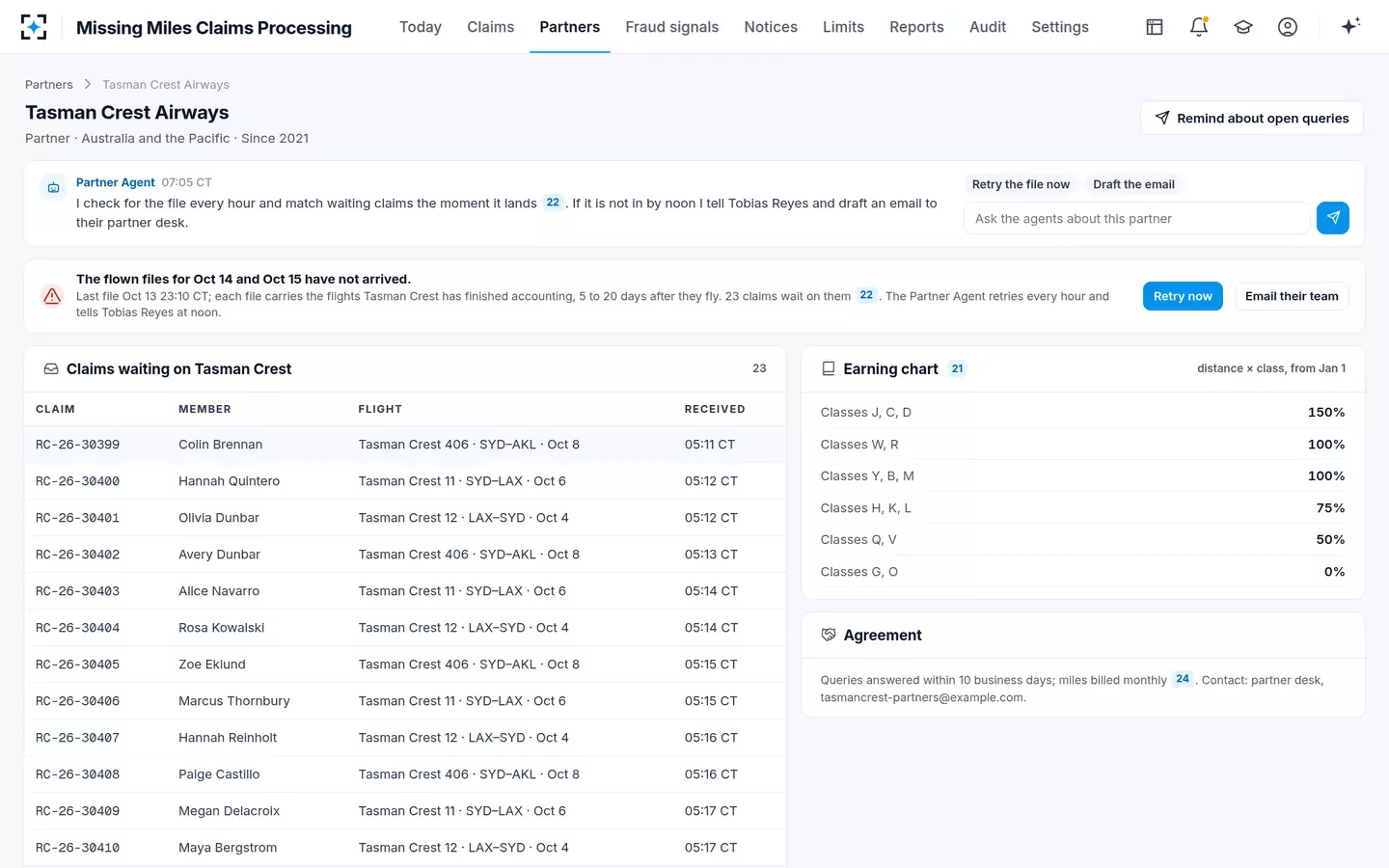Open the Reports tab
Image resolution: width=1389 pixels, height=868 pixels.
(x=916, y=27)
